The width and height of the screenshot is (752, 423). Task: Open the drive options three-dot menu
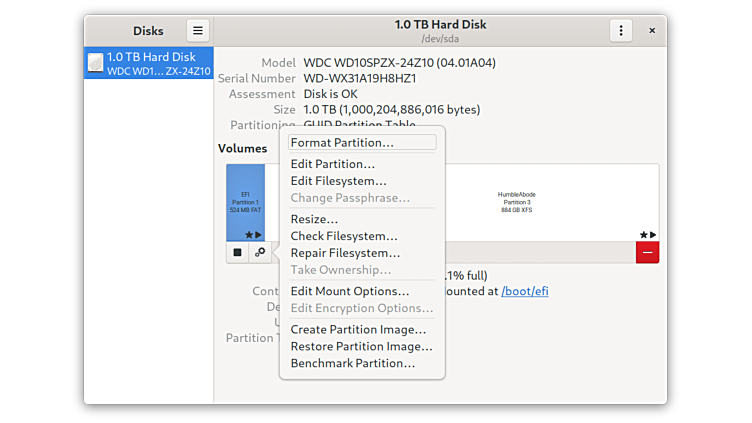click(621, 31)
